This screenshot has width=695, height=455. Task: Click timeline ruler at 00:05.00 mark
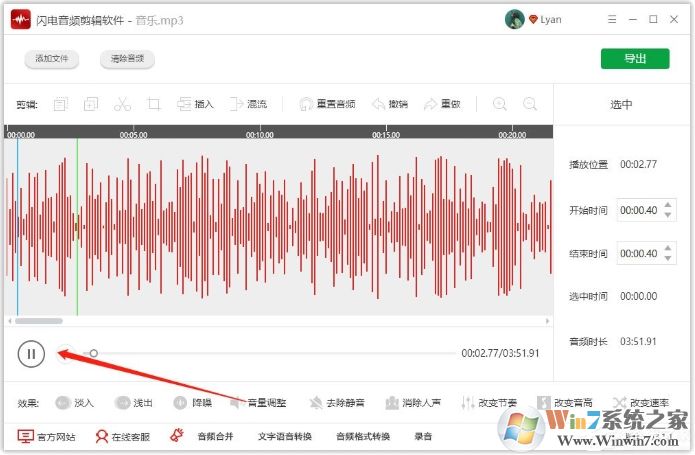(133, 134)
